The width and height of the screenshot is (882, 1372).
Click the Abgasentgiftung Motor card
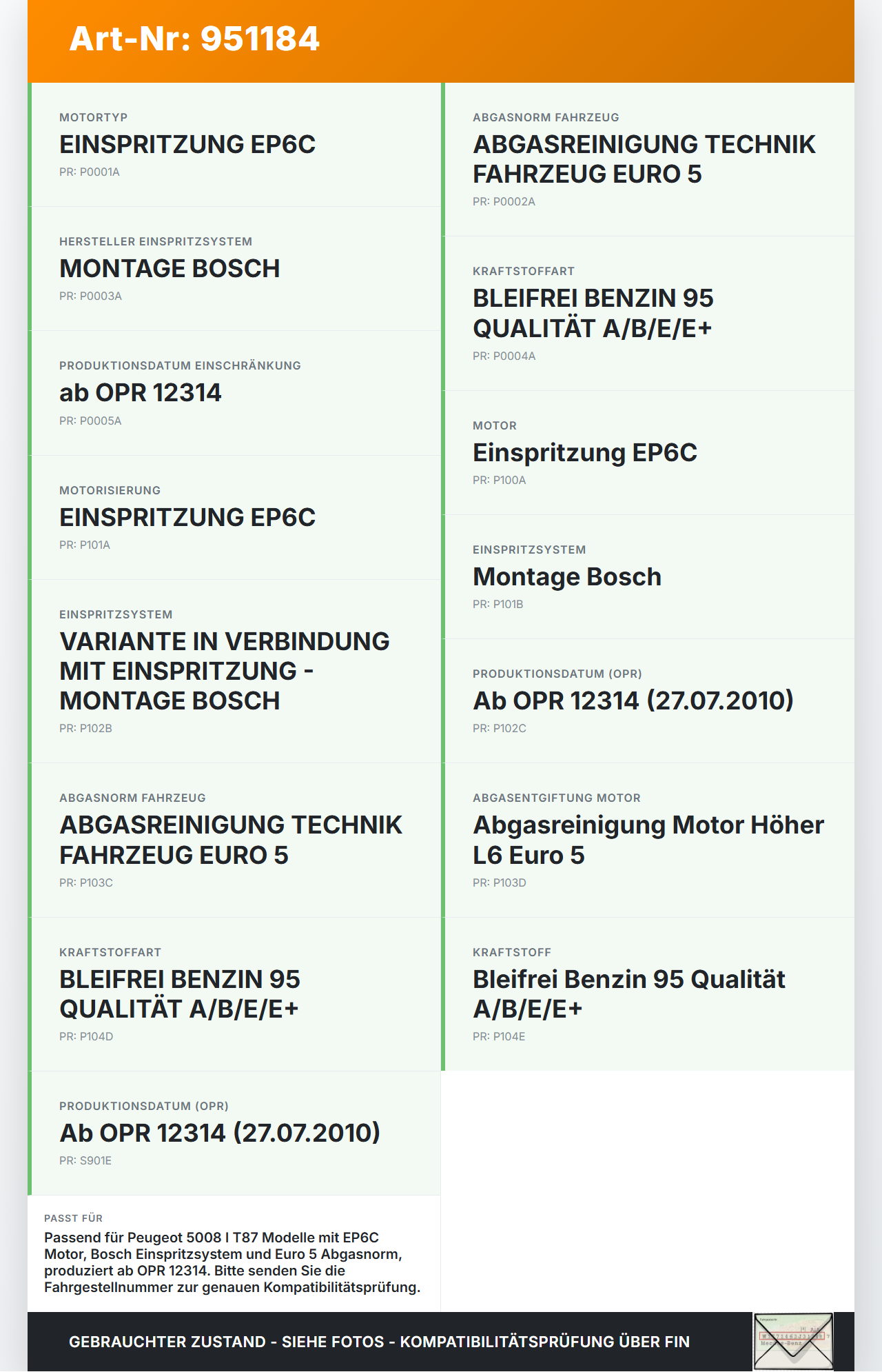point(648,840)
